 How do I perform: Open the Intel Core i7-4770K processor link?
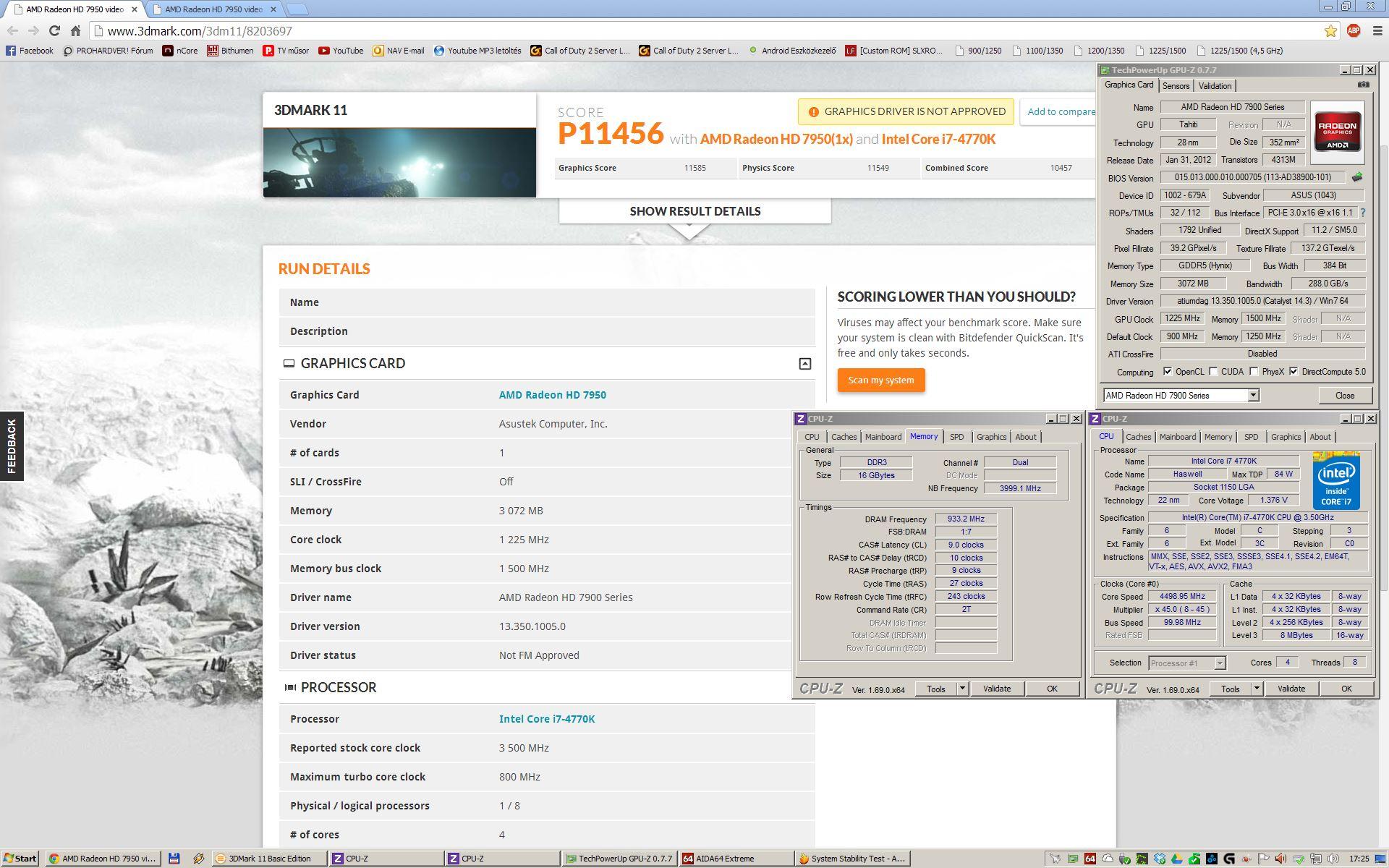pos(547,719)
